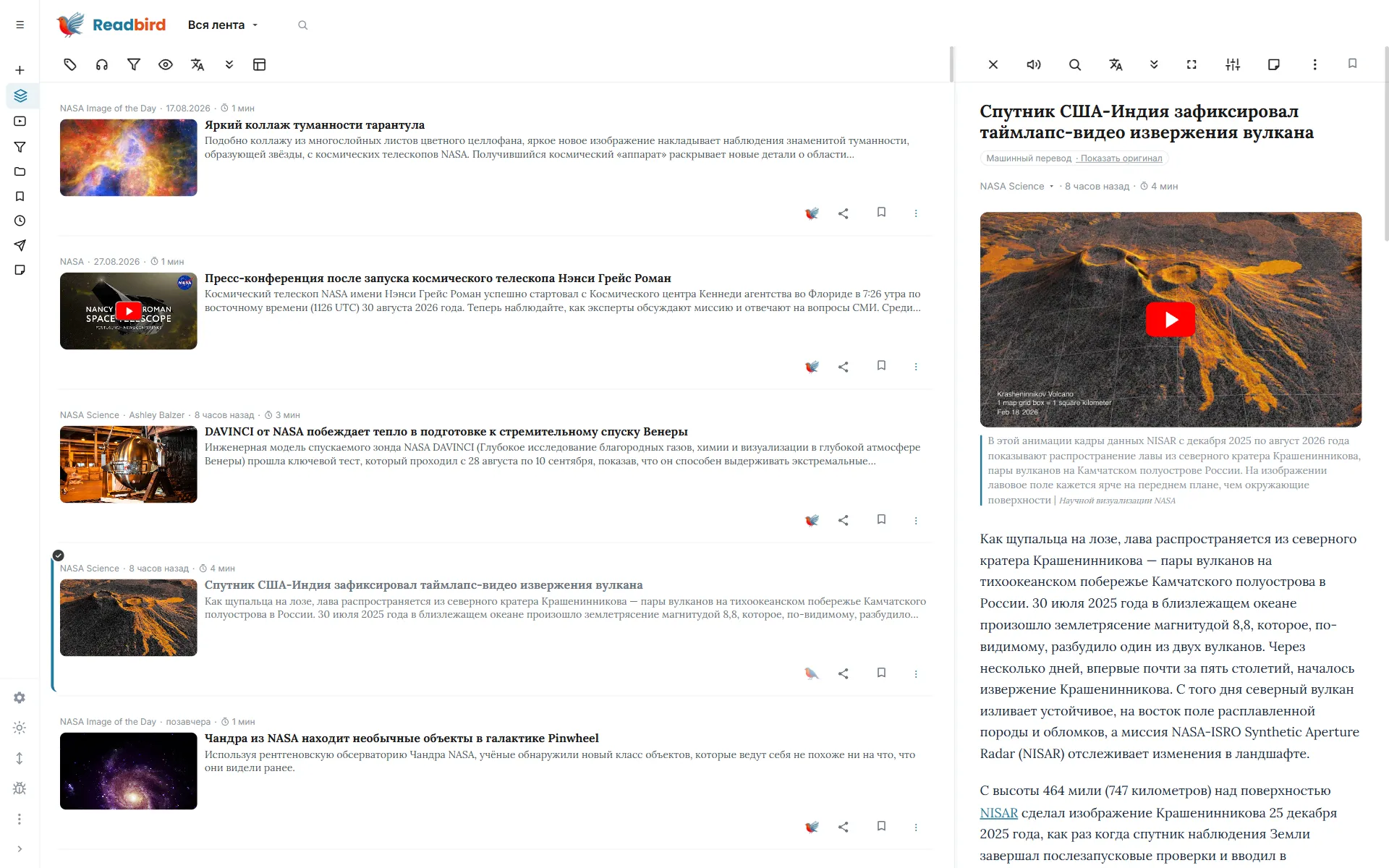The width and height of the screenshot is (1389, 868).
Task: Toggle the eye visibility icon in feed toolbar
Action: [166, 64]
